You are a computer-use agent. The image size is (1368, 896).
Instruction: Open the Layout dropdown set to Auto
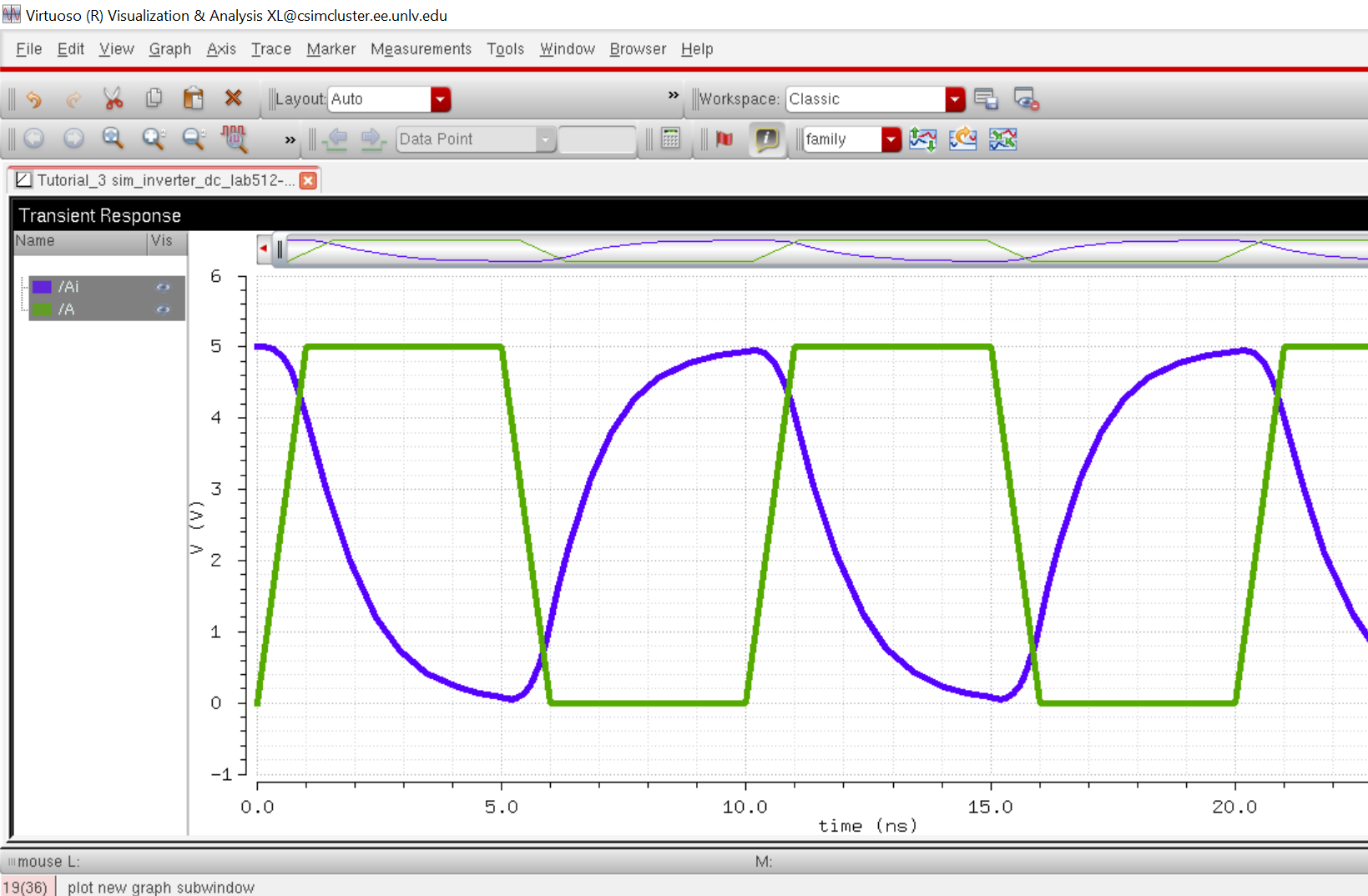[440, 99]
